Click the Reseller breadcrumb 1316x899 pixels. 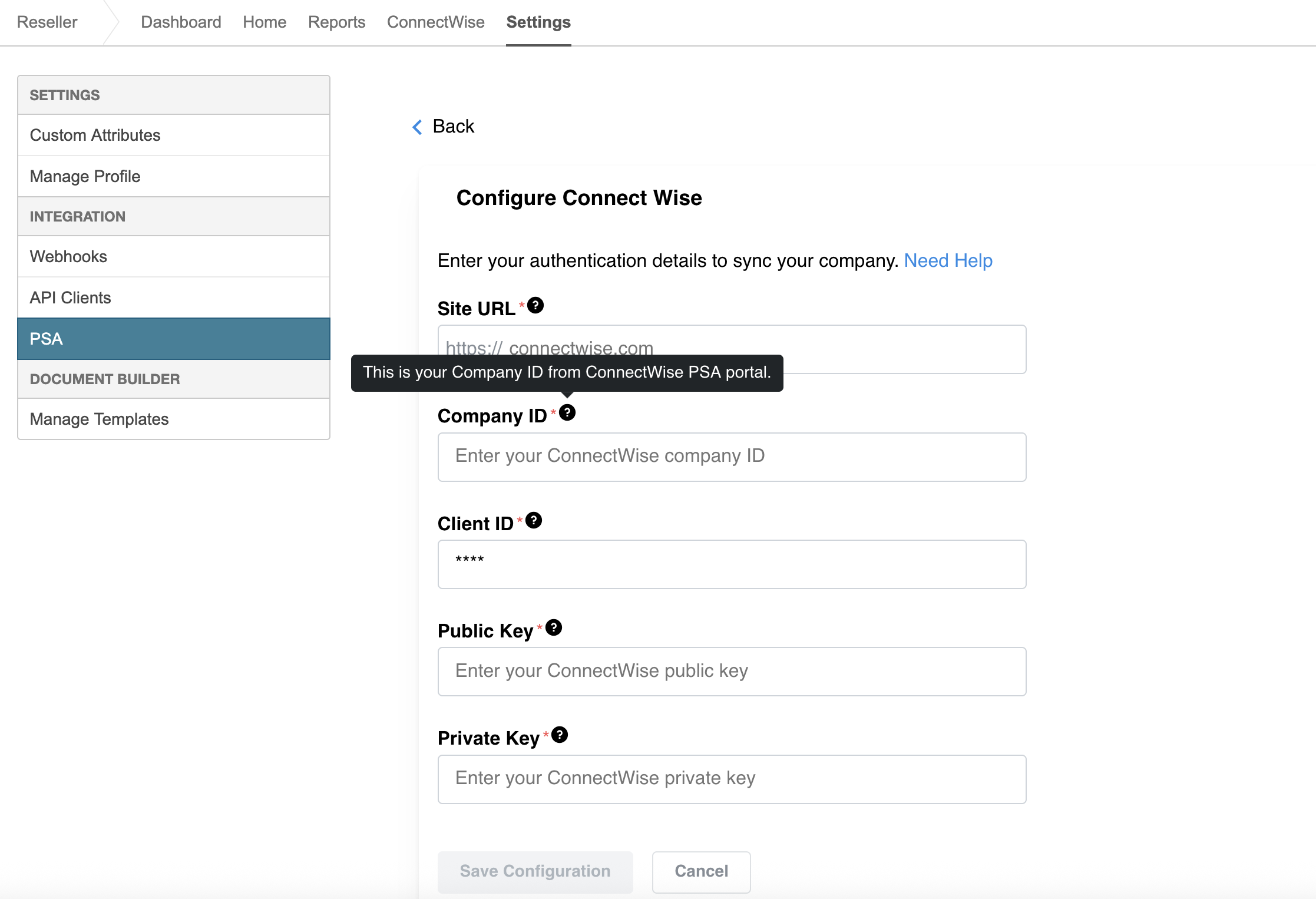[47, 22]
